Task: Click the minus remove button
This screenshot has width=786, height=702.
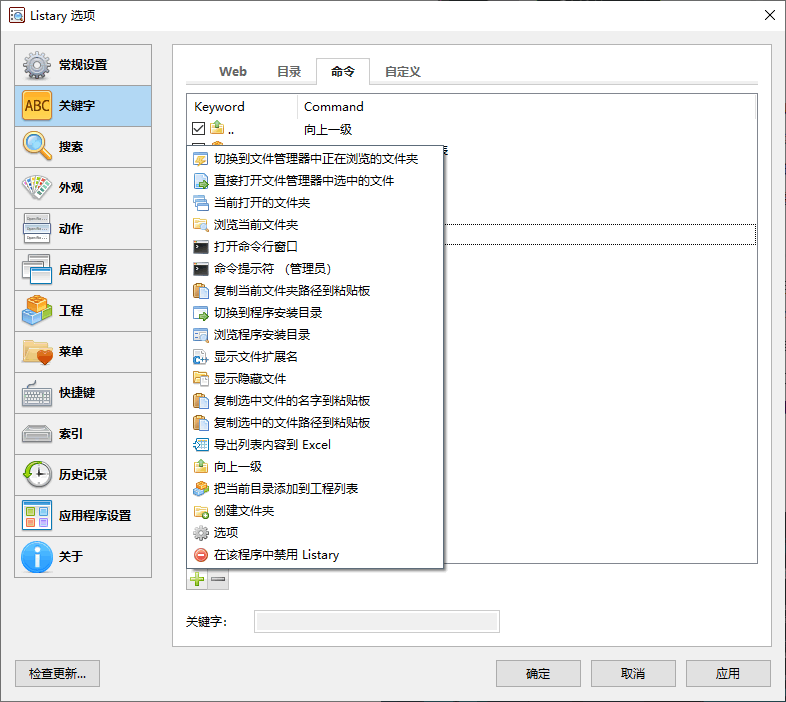Action: tap(218, 580)
